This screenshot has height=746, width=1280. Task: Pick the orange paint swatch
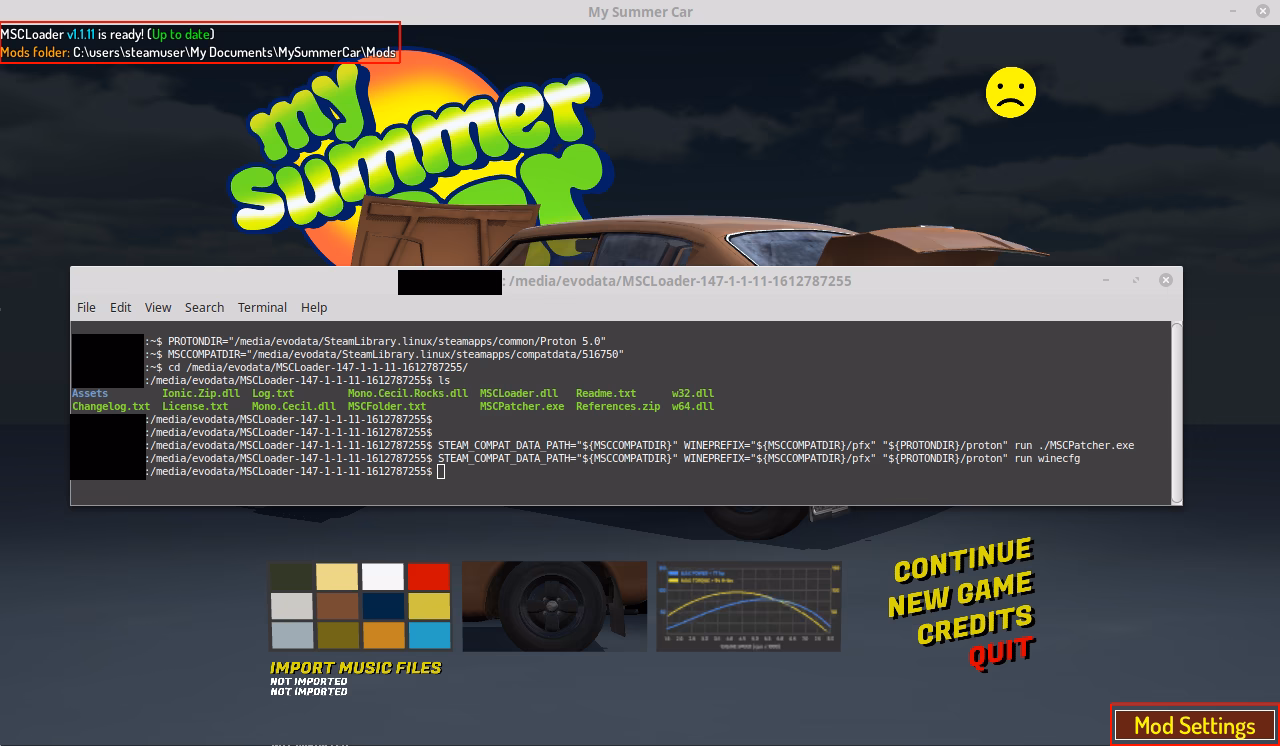tap(383, 635)
